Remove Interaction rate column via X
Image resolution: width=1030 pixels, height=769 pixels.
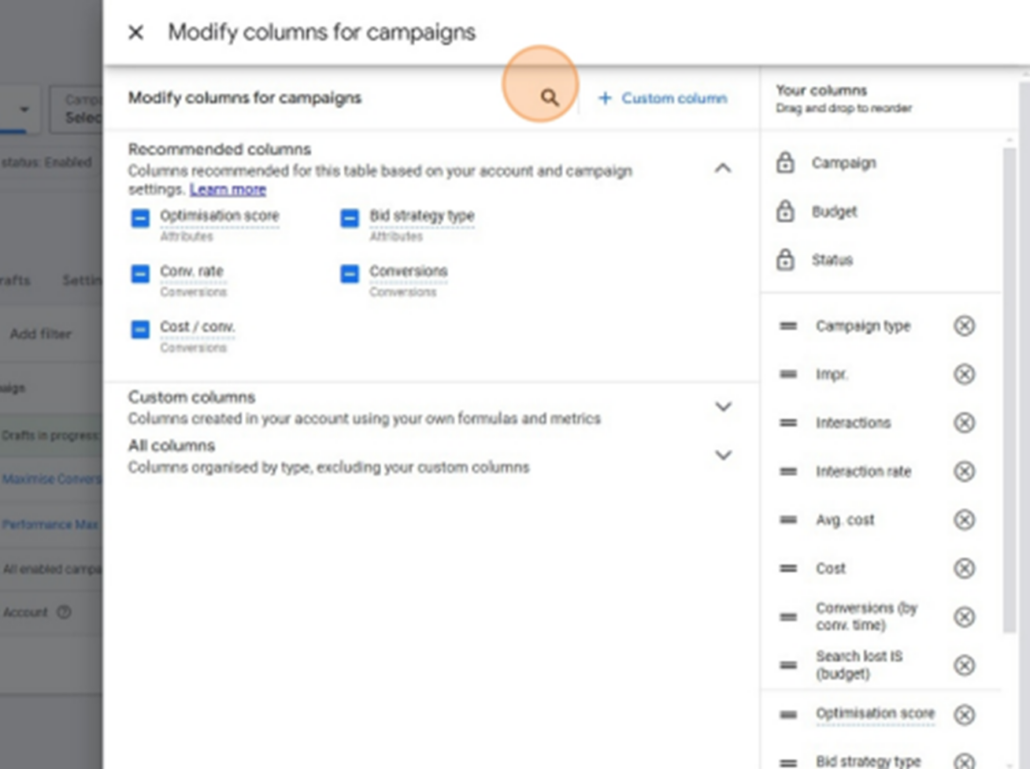[964, 471]
